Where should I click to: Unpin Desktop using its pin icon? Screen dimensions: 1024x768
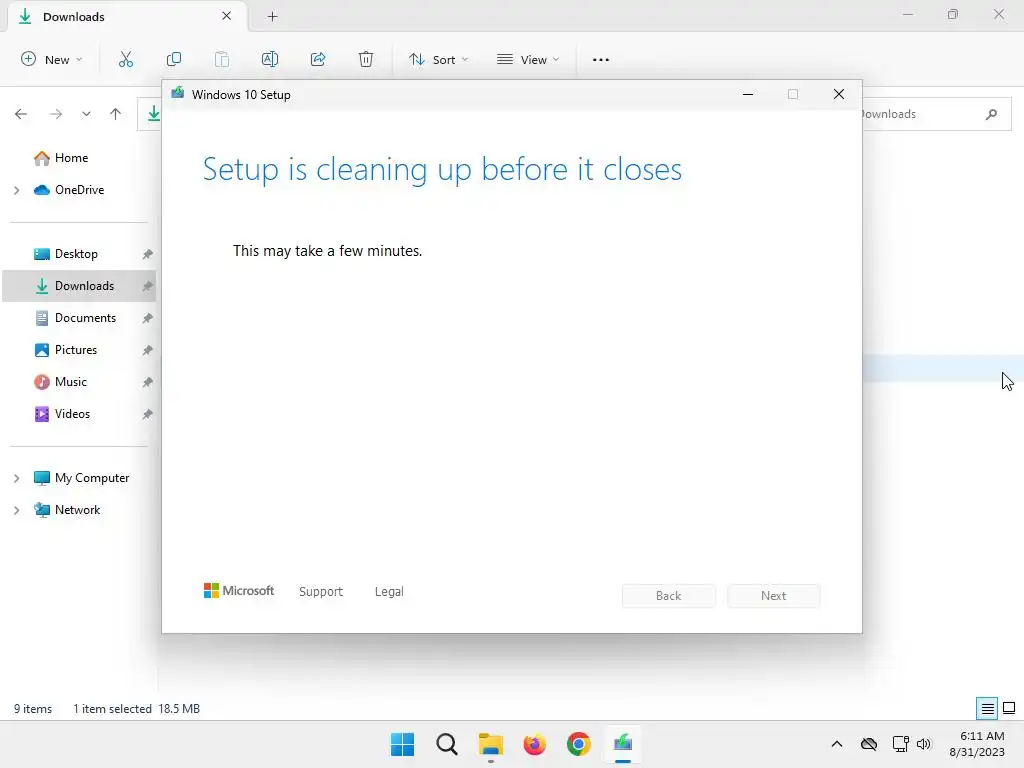148,254
